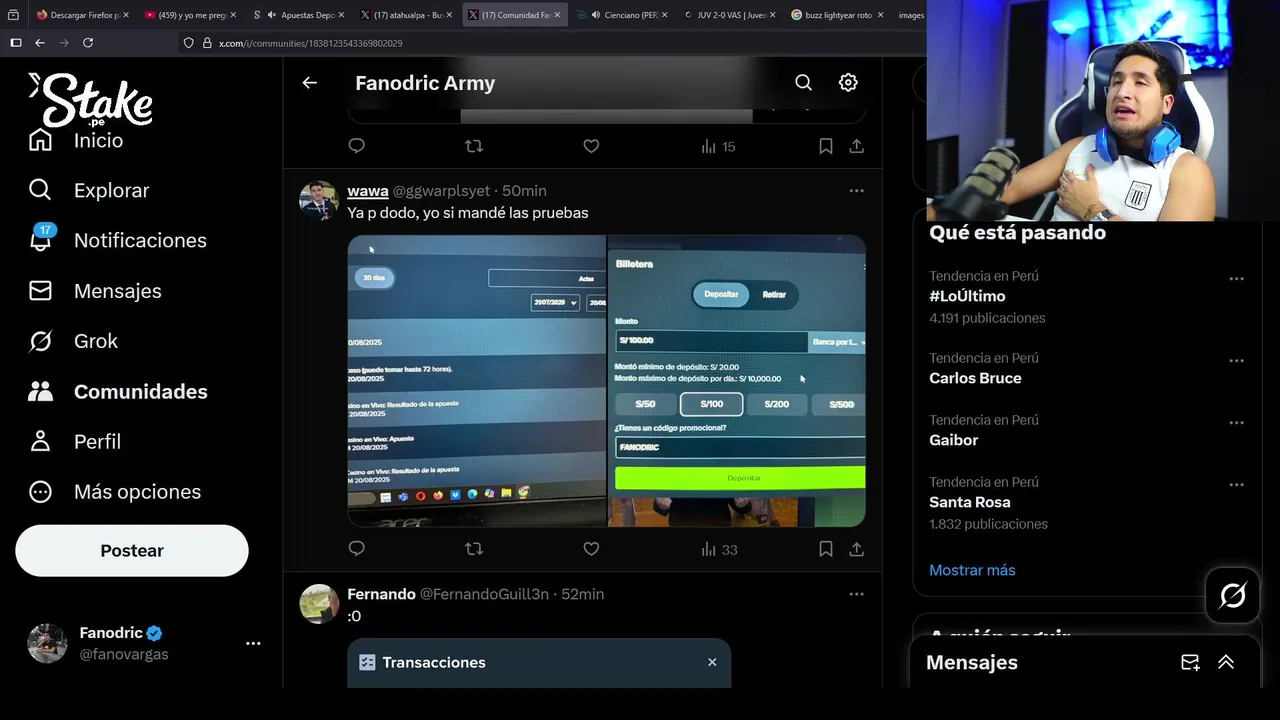Go back in browser toolbar

pos(40,43)
